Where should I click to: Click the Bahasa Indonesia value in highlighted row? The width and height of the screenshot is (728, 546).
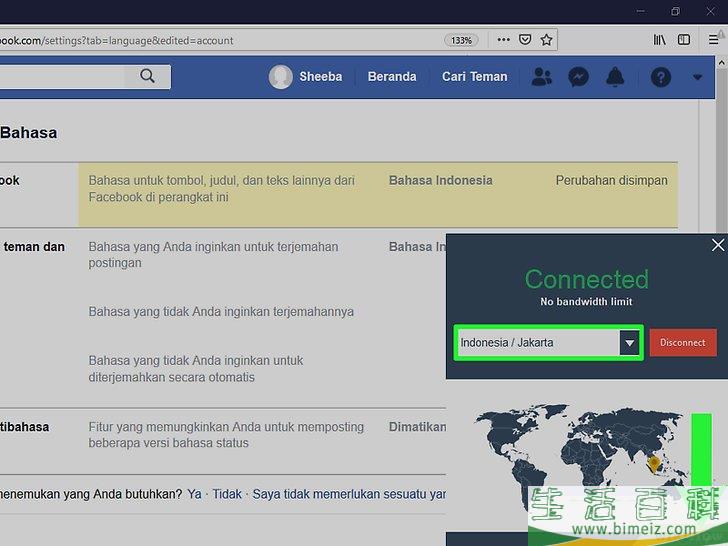441,180
